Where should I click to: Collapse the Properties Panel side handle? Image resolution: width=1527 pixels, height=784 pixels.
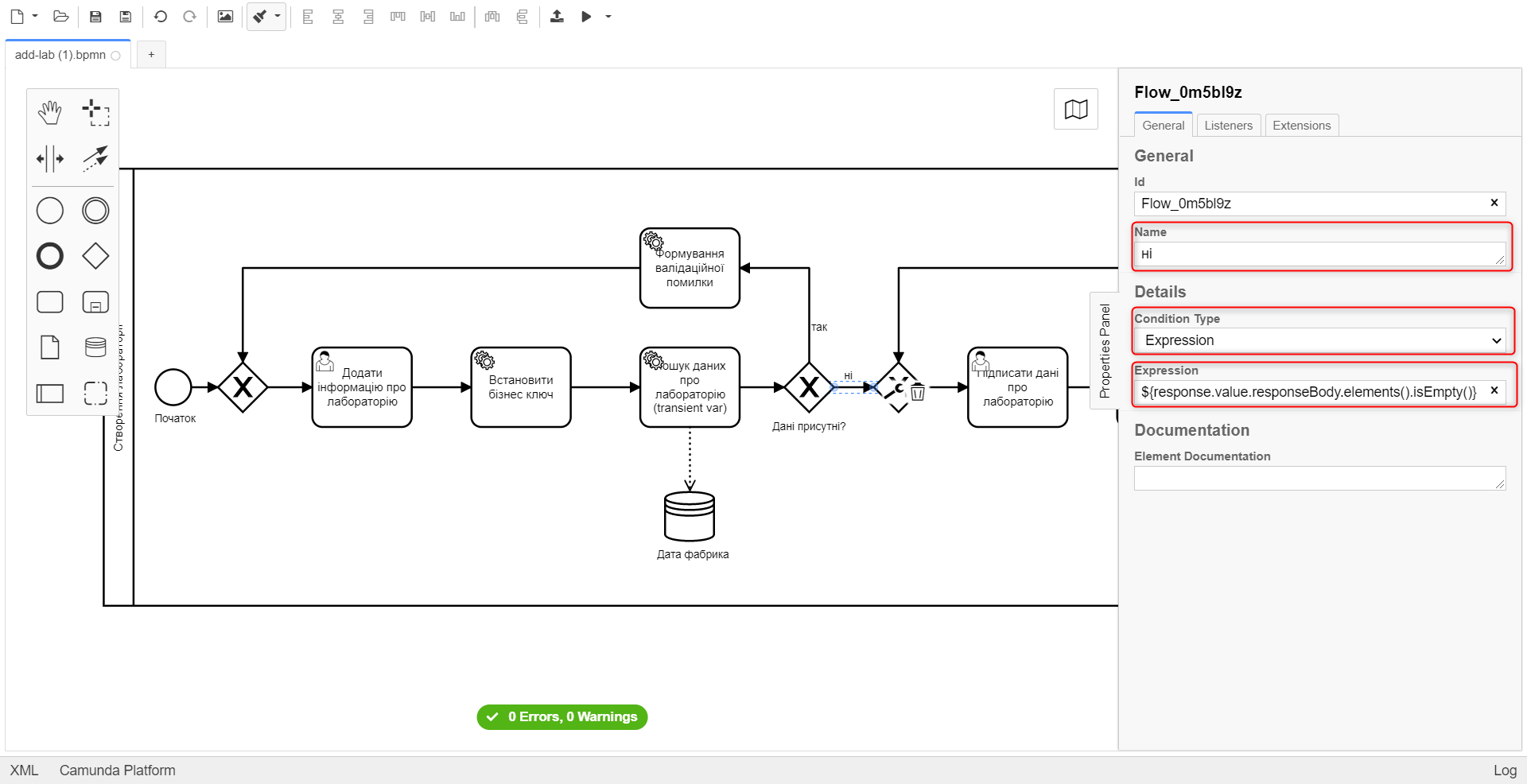coord(1104,351)
